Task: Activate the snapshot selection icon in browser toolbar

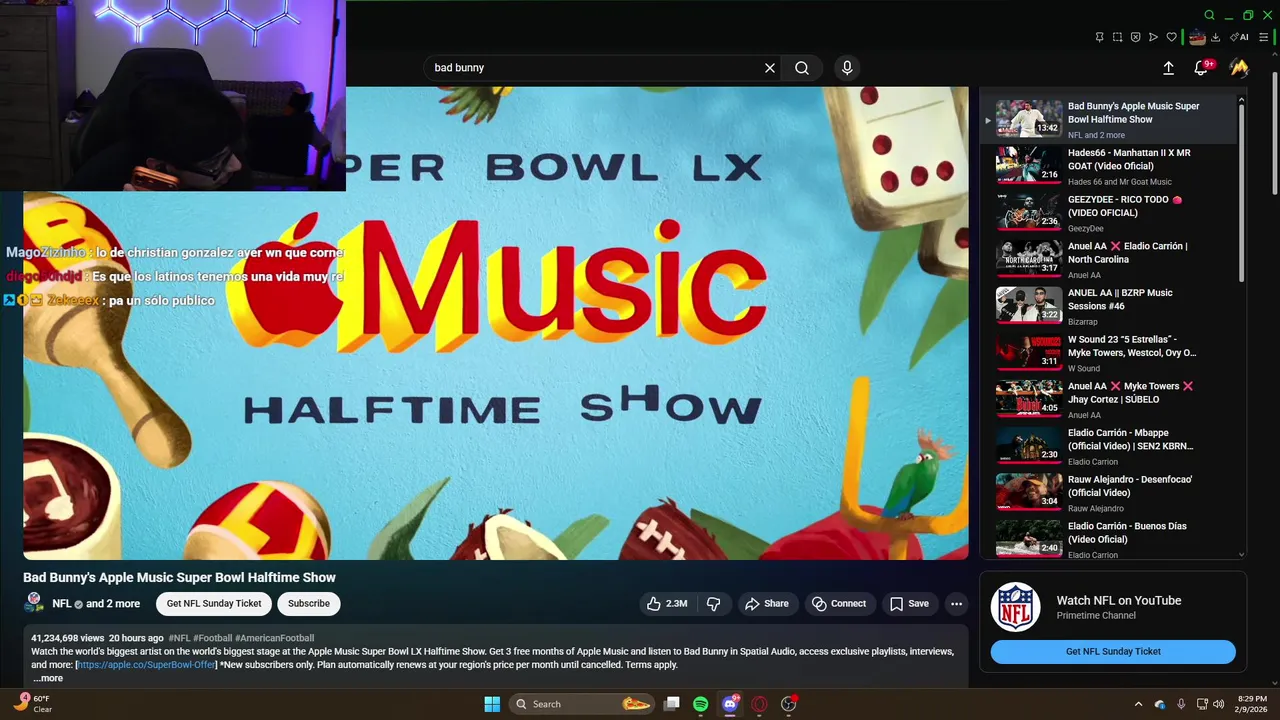Action: [x=1117, y=37]
